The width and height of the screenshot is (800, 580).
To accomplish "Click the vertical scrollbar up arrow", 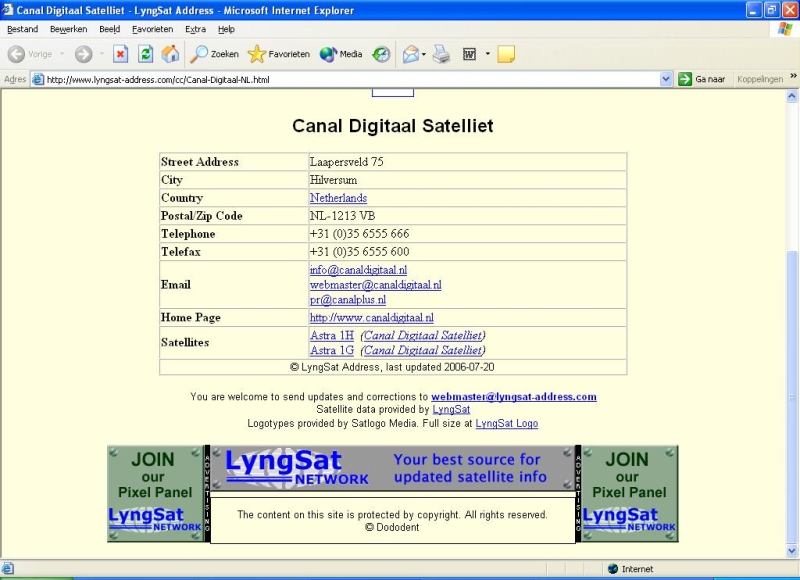I will point(792,96).
